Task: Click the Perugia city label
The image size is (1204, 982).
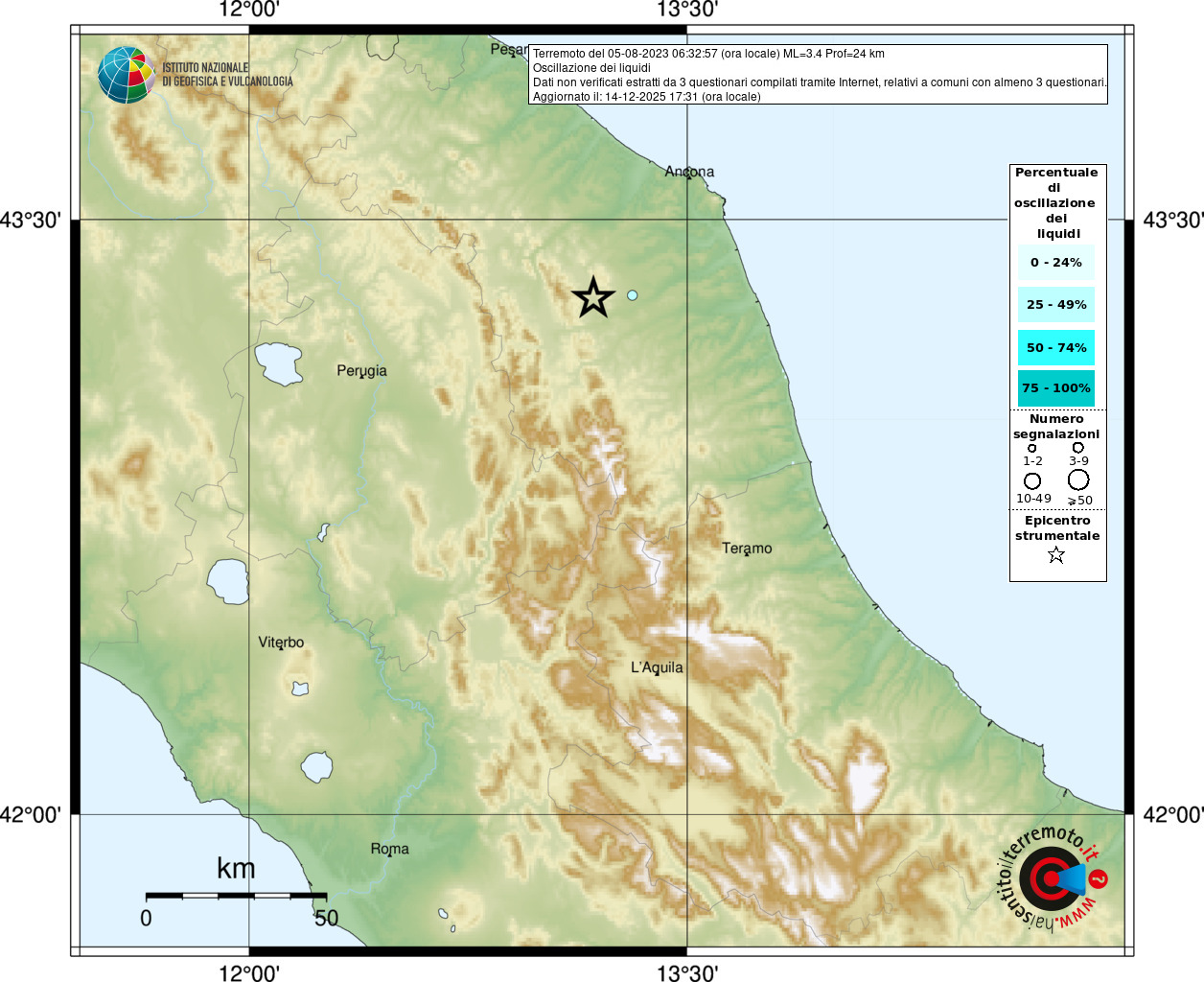Action: click(x=361, y=371)
